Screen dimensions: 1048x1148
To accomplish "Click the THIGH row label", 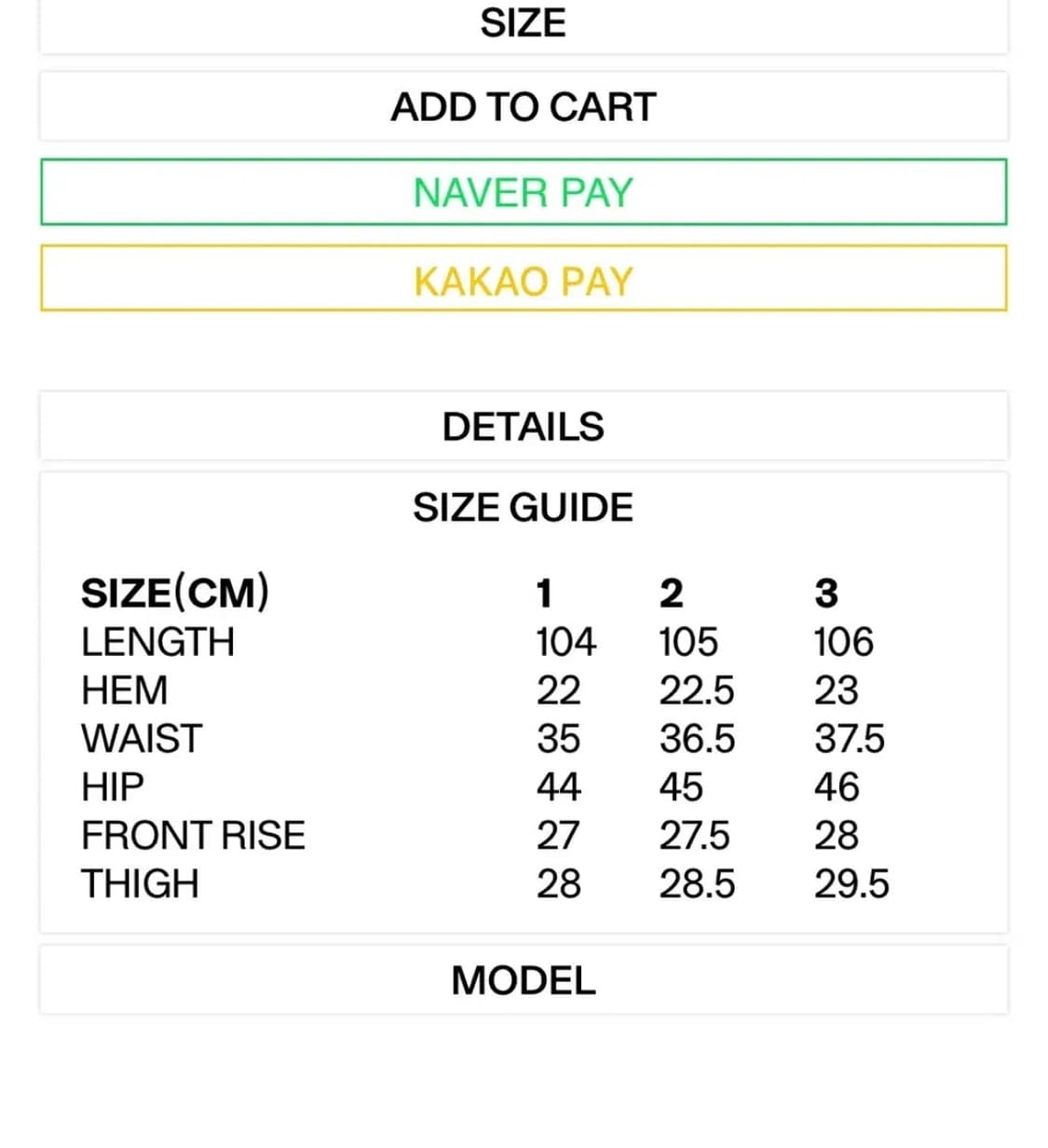I will (x=140, y=884).
